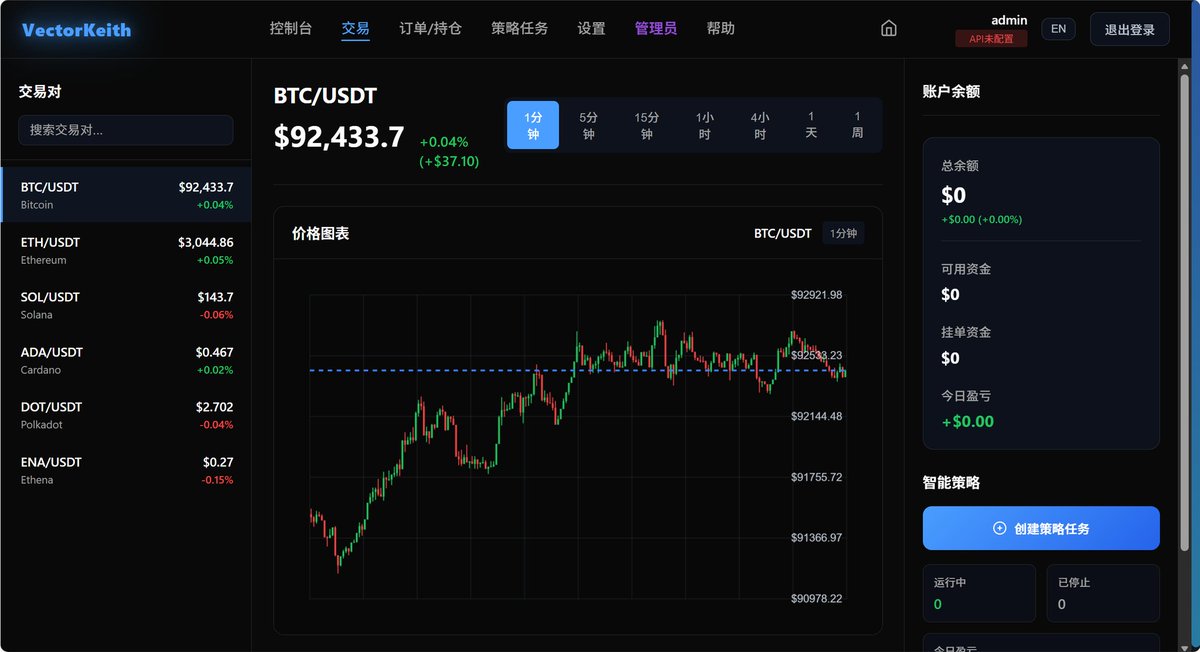The height and width of the screenshot is (652, 1200).
Task: Click the 可用资金 label
Action: (x=966, y=269)
